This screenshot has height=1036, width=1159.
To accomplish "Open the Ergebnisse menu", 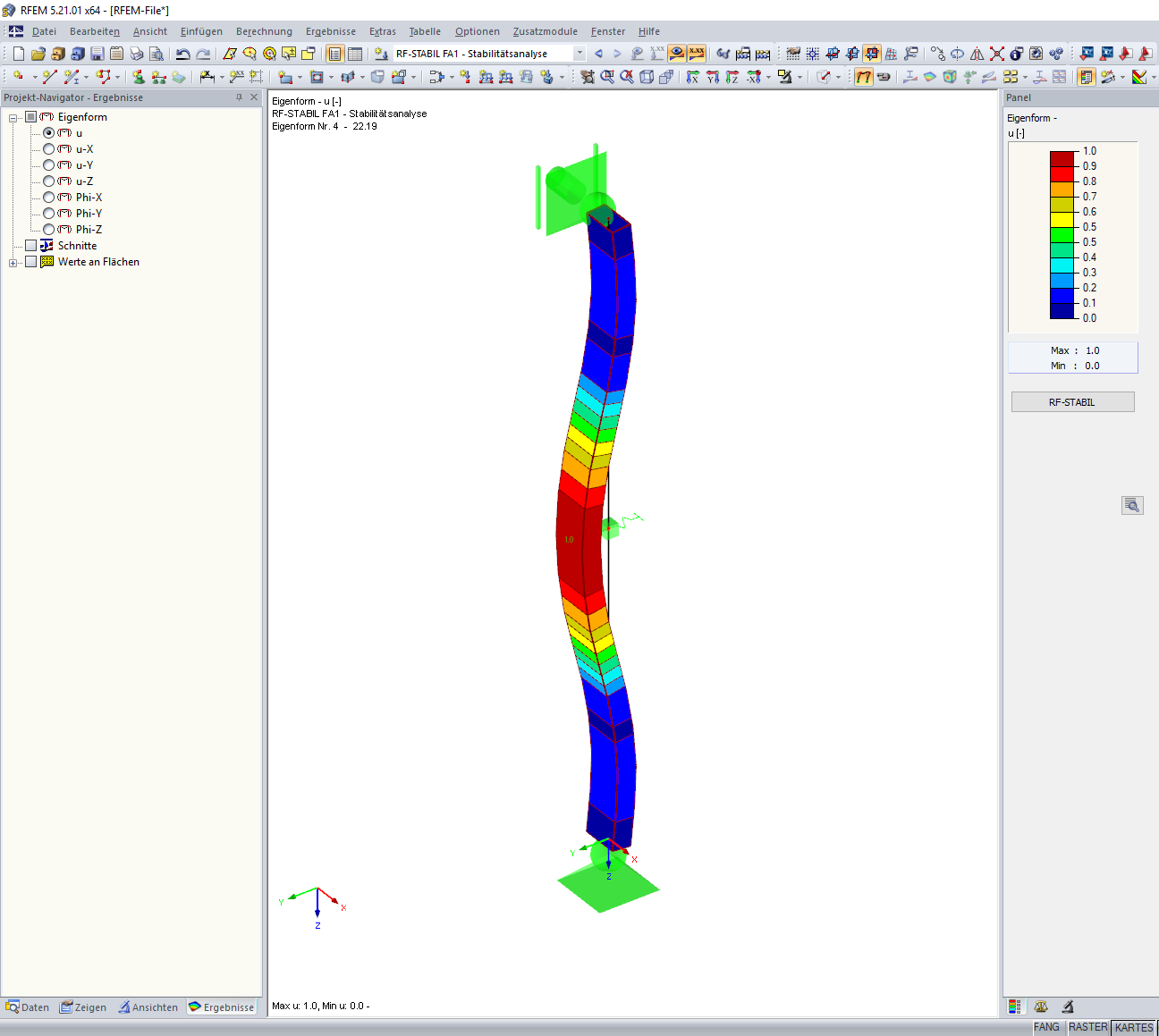I will (331, 31).
